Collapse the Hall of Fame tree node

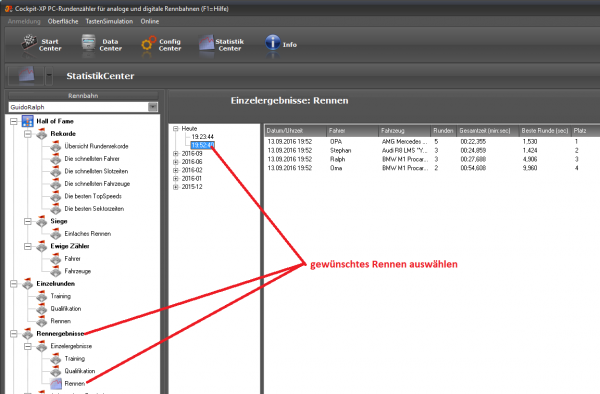tap(14, 121)
